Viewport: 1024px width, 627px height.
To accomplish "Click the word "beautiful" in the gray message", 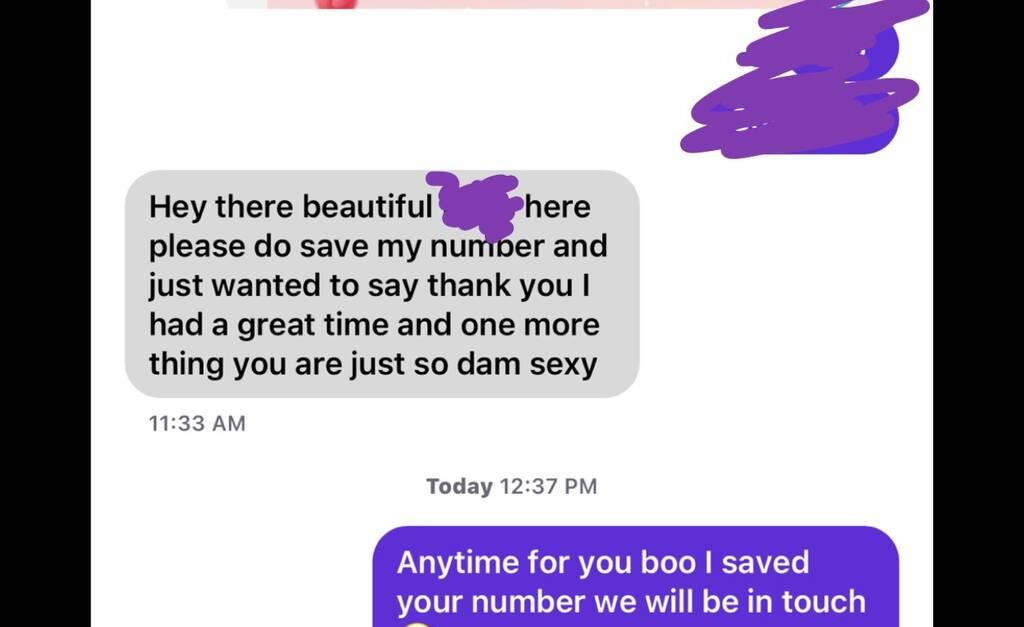I will pos(367,207).
